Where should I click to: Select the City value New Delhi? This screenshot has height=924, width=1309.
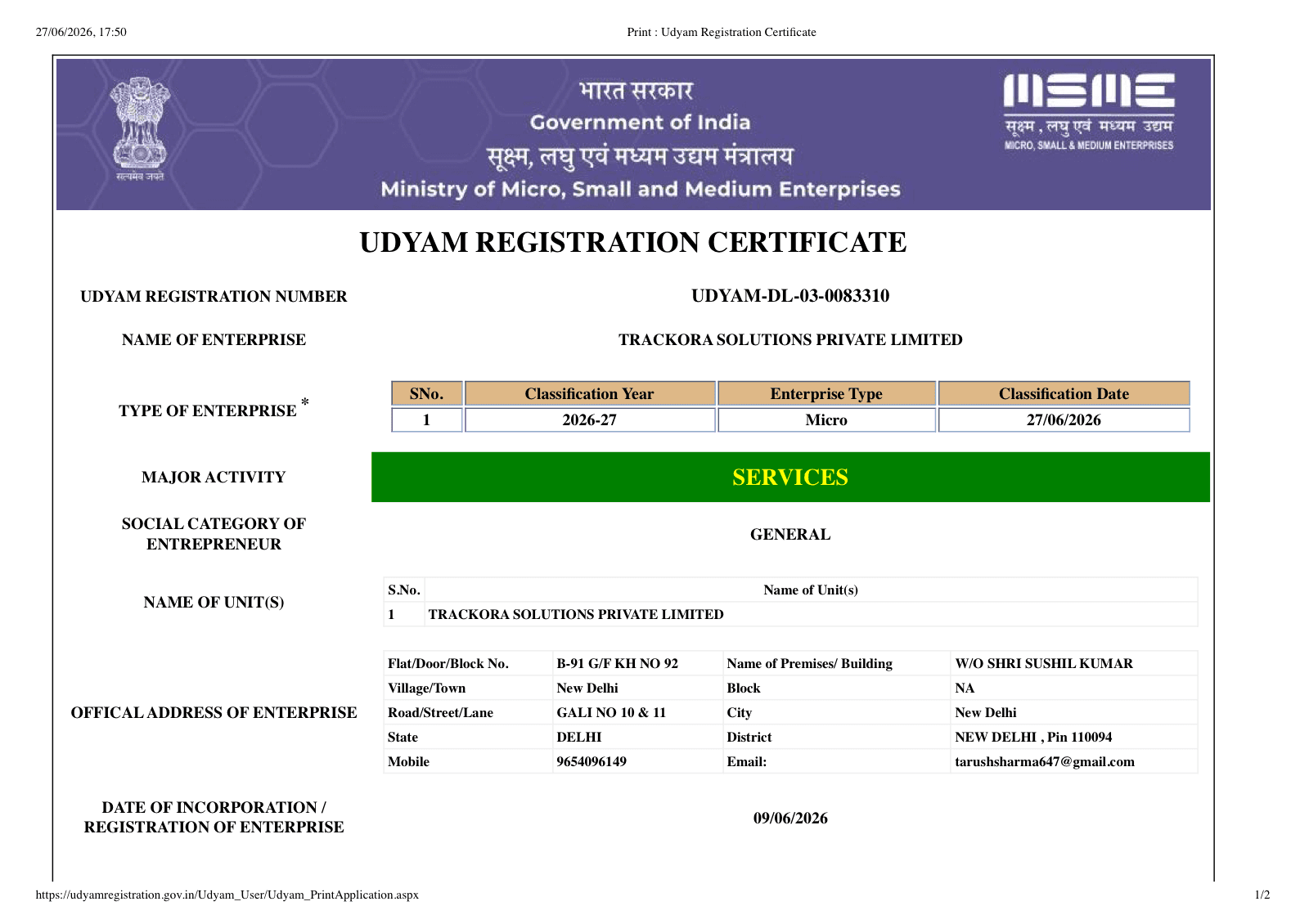pos(986,712)
